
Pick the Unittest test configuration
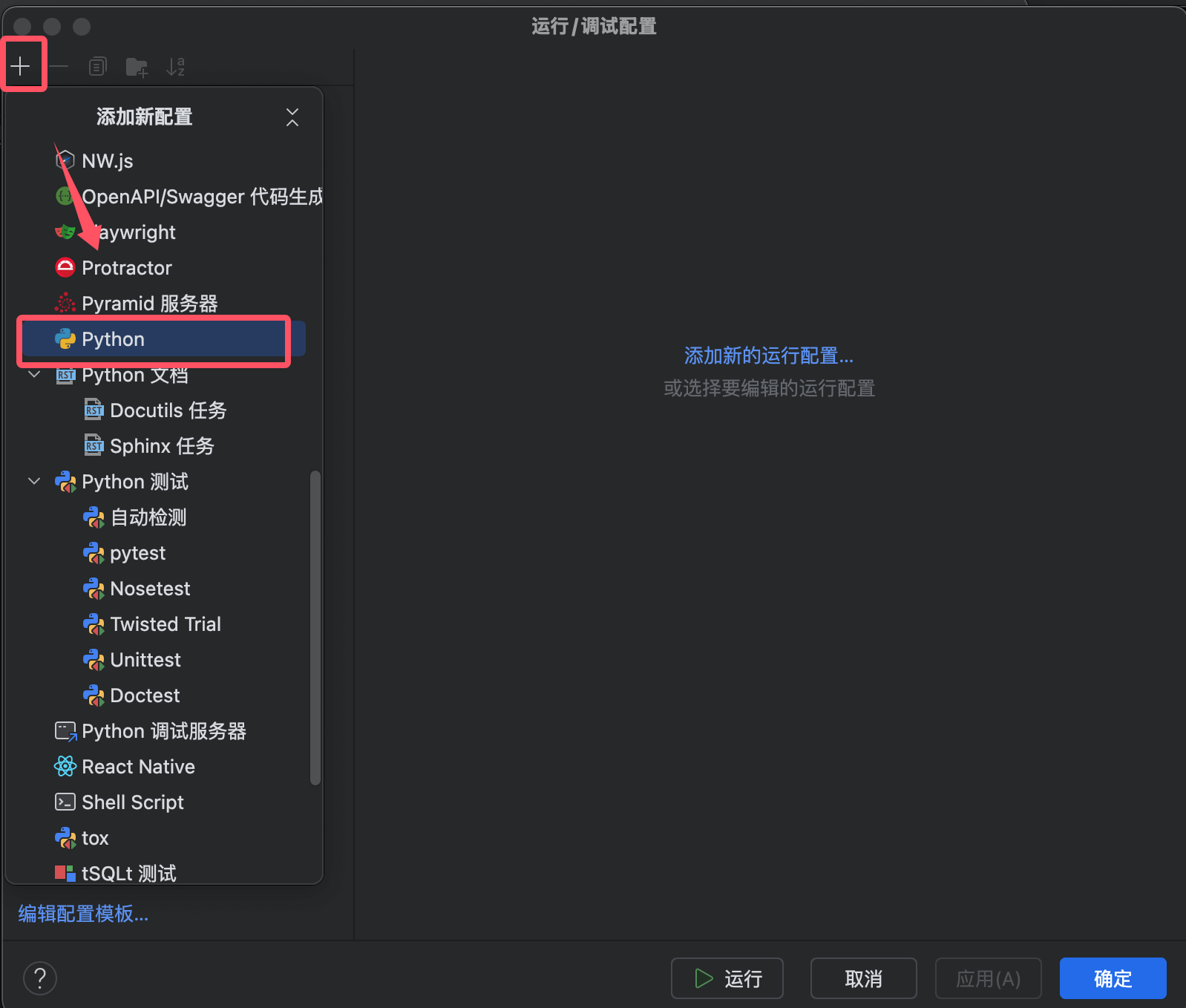pos(145,660)
